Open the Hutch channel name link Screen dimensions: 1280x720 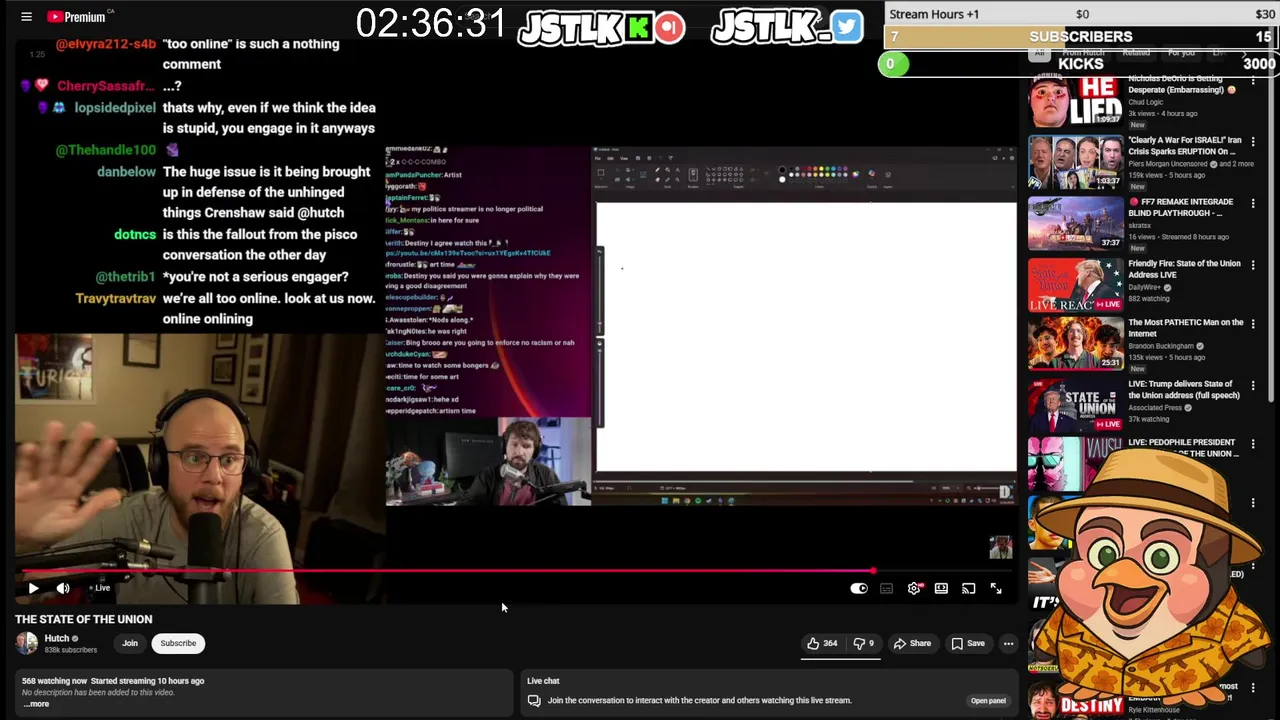tap(57, 638)
